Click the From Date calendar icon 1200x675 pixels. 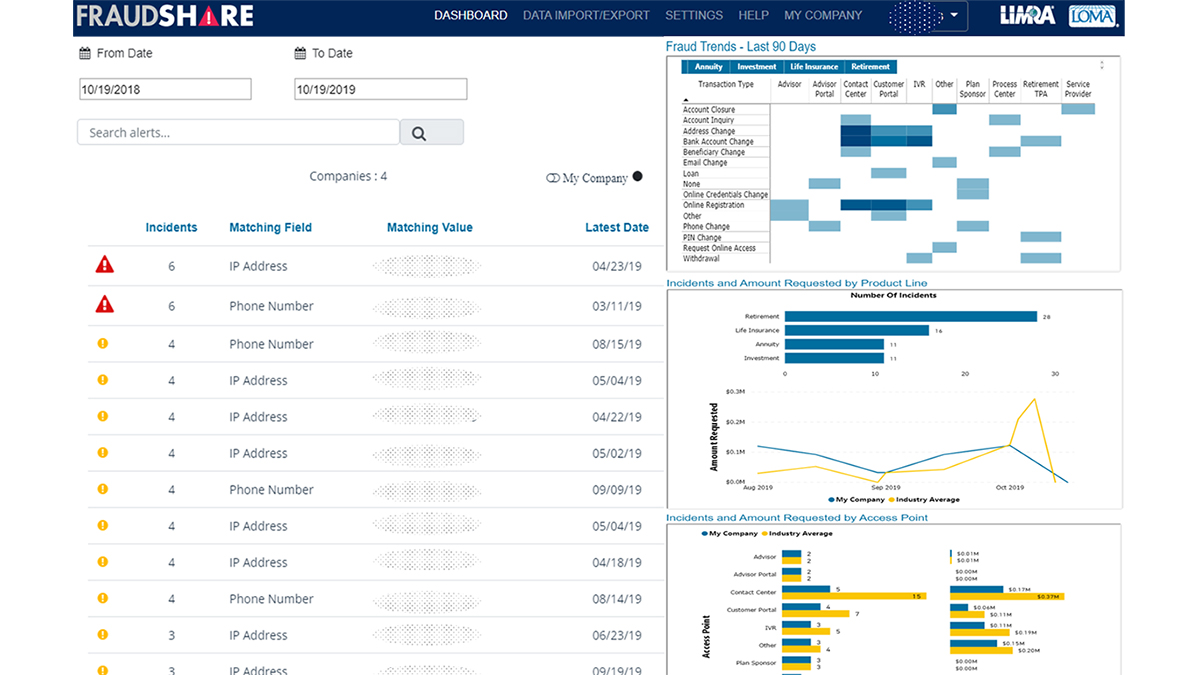(84, 54)
